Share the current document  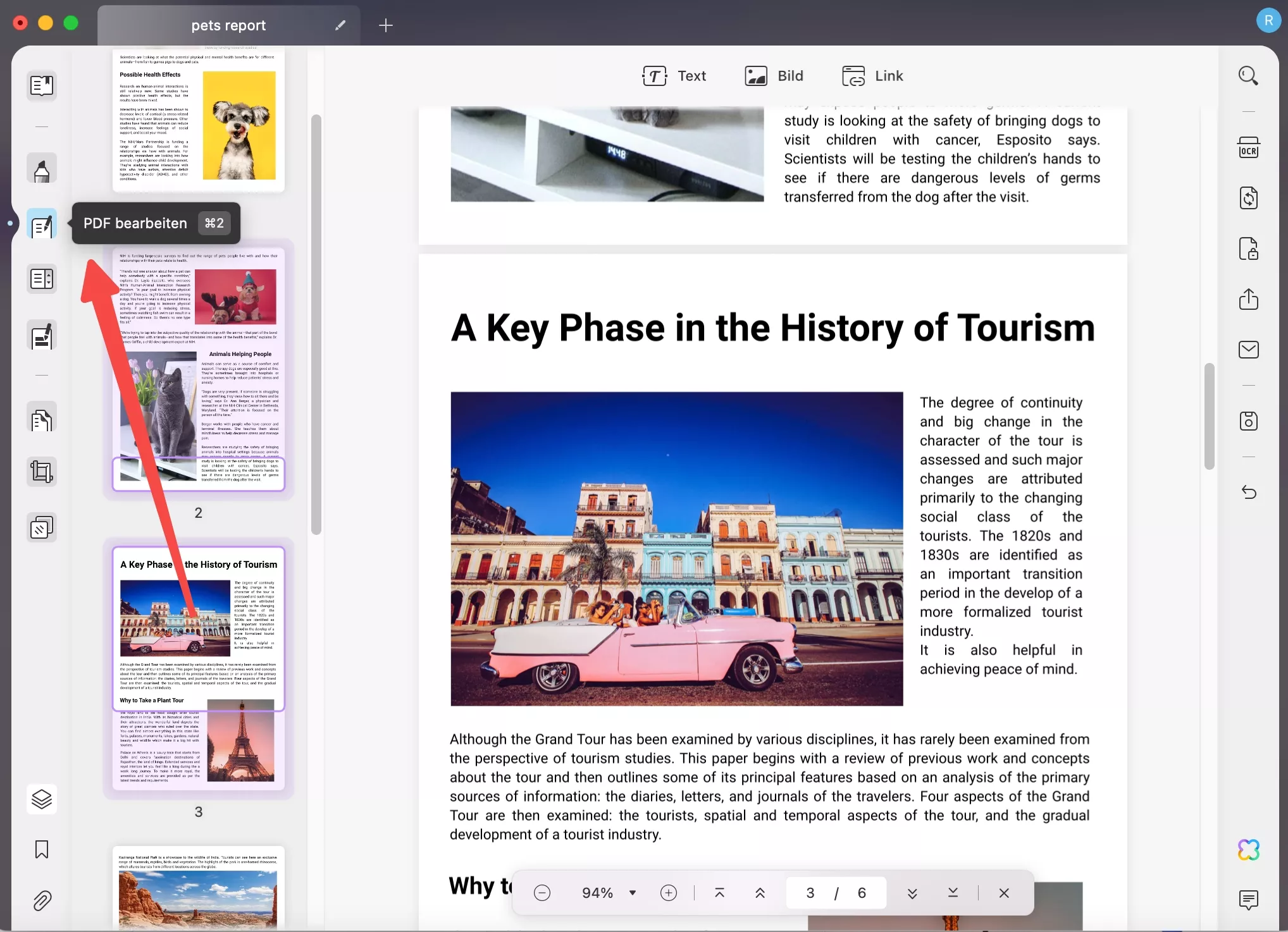click(1249, 298)
